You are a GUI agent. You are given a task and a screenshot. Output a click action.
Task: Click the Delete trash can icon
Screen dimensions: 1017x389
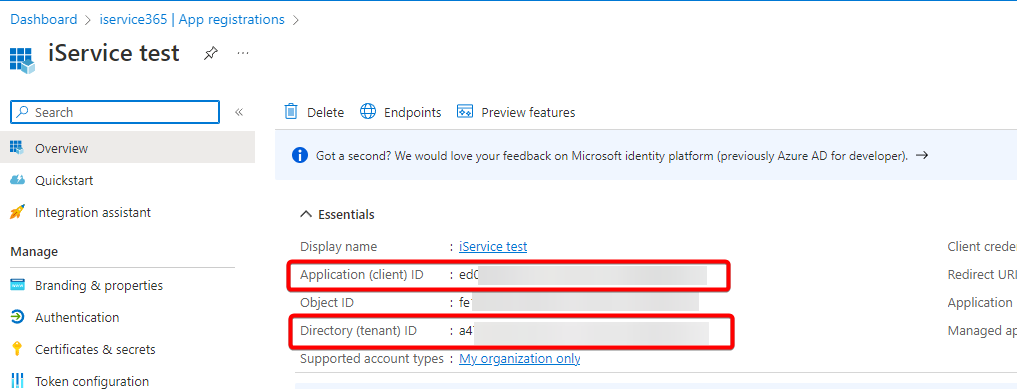point(291,112)
